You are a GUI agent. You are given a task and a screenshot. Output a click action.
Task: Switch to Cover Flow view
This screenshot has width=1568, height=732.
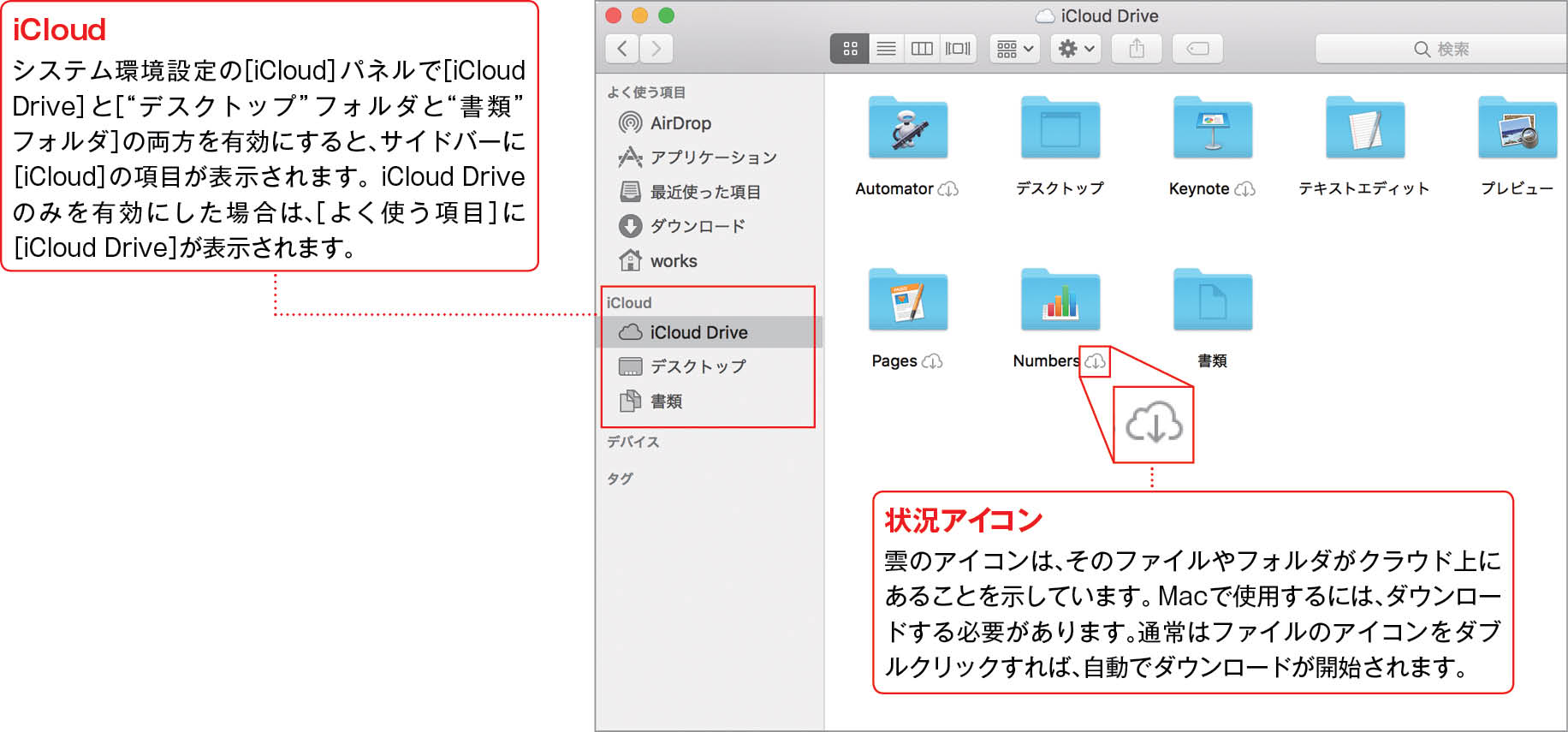click(958, 49)
